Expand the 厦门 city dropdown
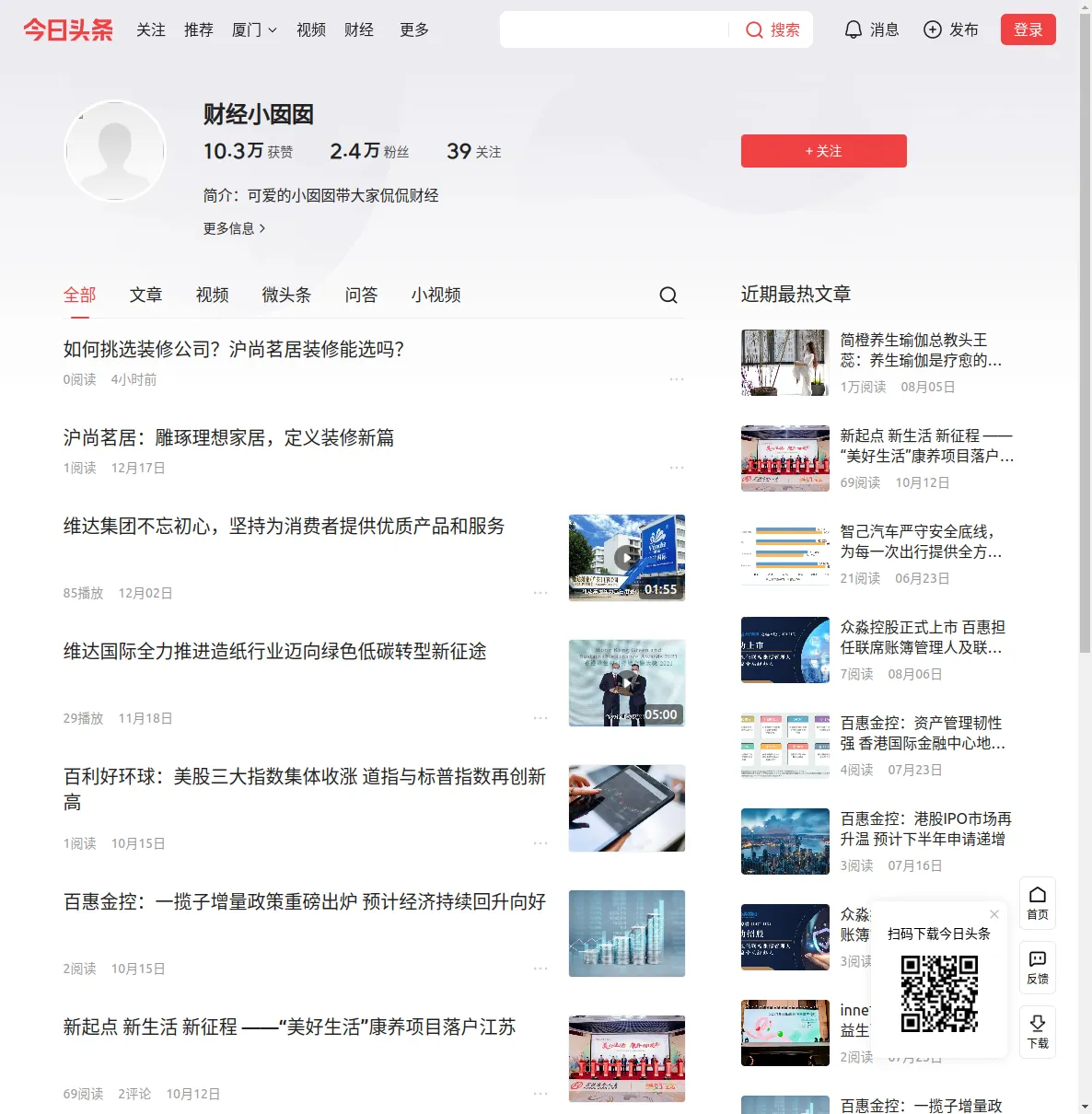Viewport: 1092px width, 1114px height. (254, 30)
